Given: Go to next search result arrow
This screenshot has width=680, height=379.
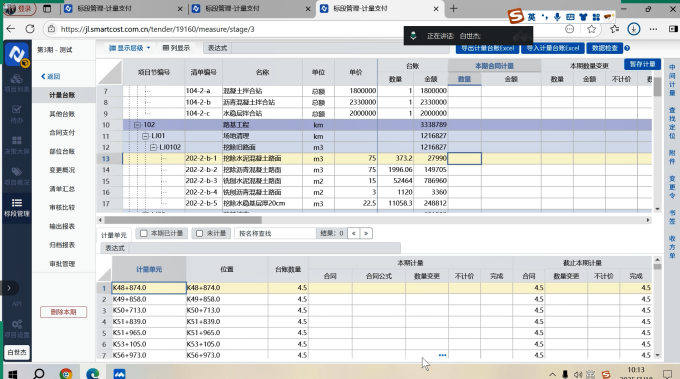Looking at the screenshot, I should [366, 233].
